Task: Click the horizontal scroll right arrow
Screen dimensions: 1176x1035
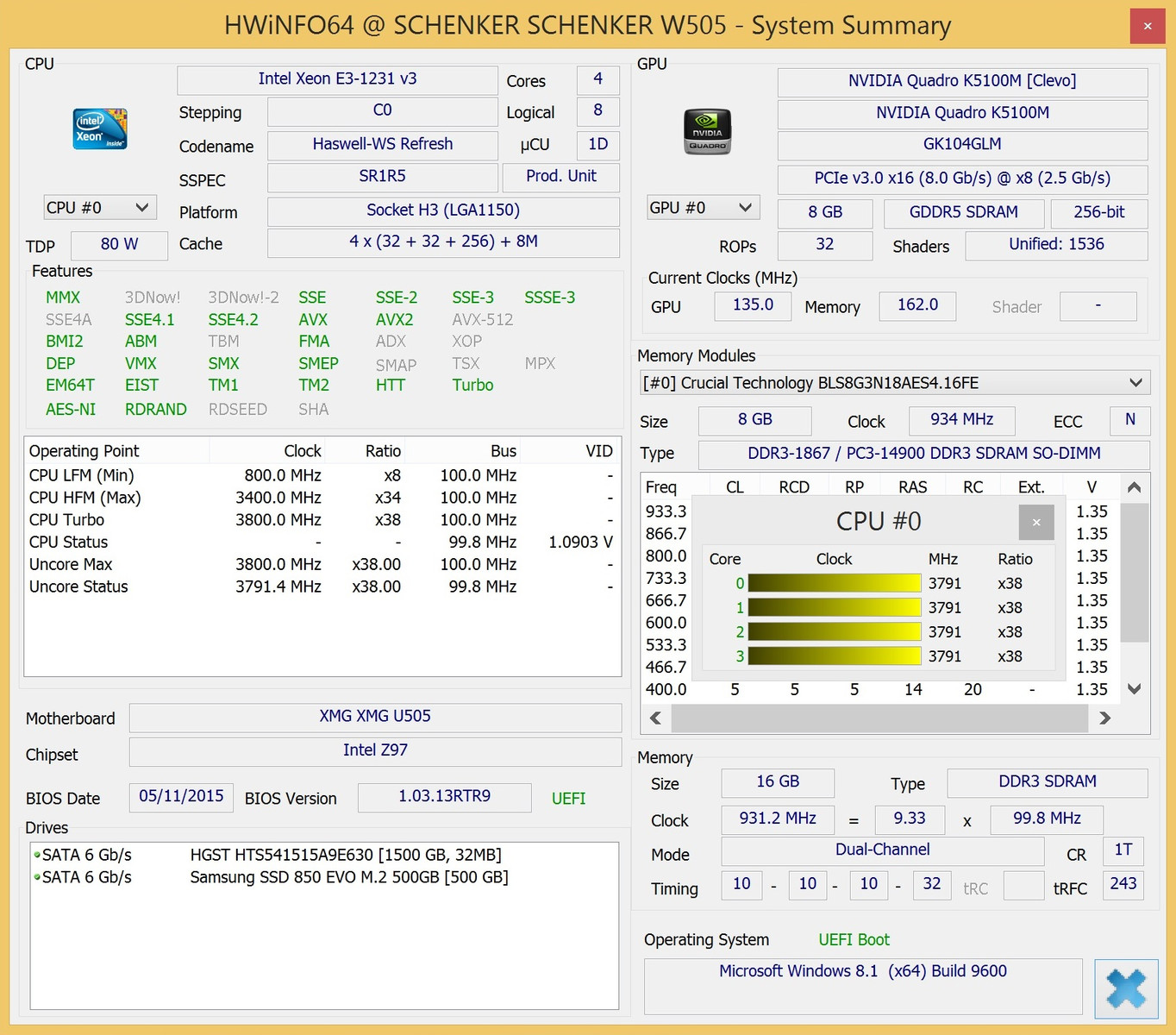Action: 1105,718
